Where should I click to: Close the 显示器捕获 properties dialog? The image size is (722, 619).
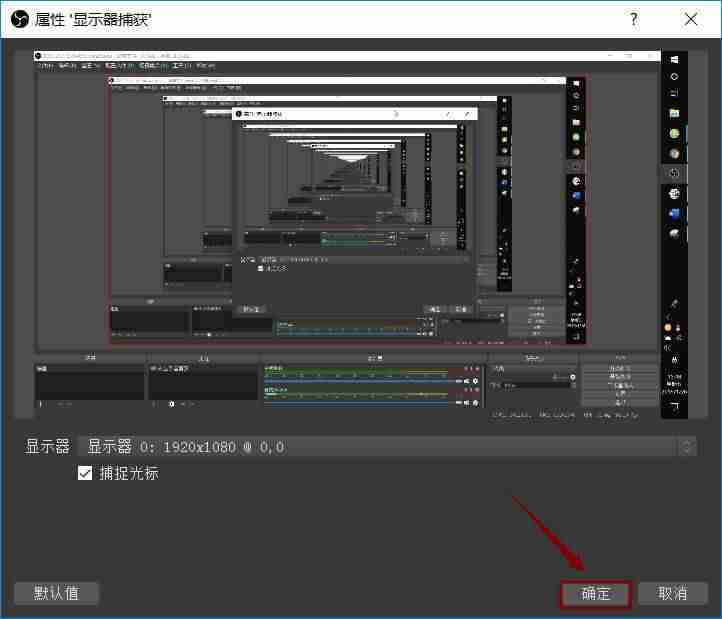[691, 19]
